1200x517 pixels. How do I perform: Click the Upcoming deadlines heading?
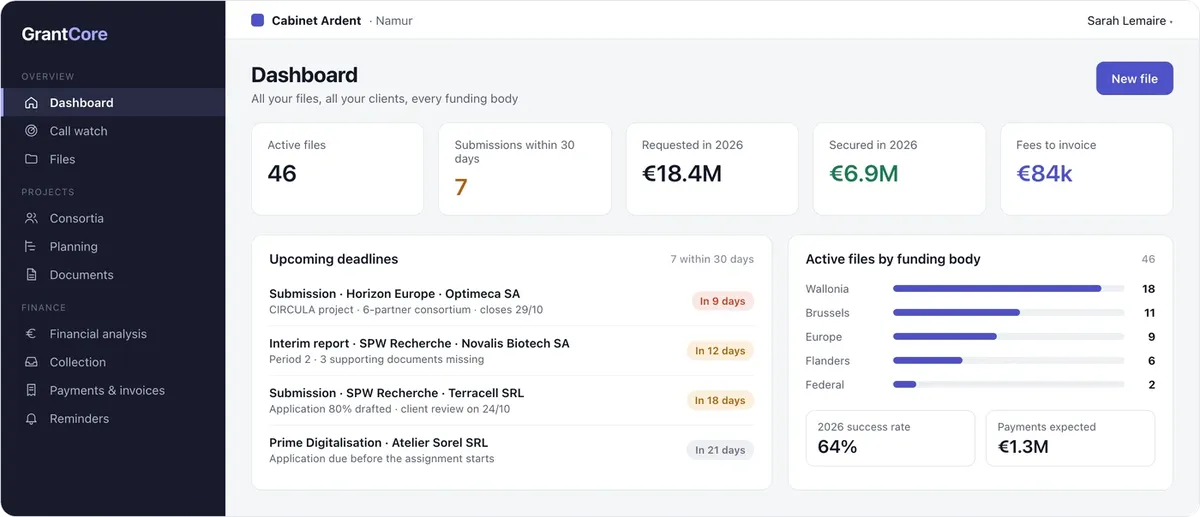point(334,259)
